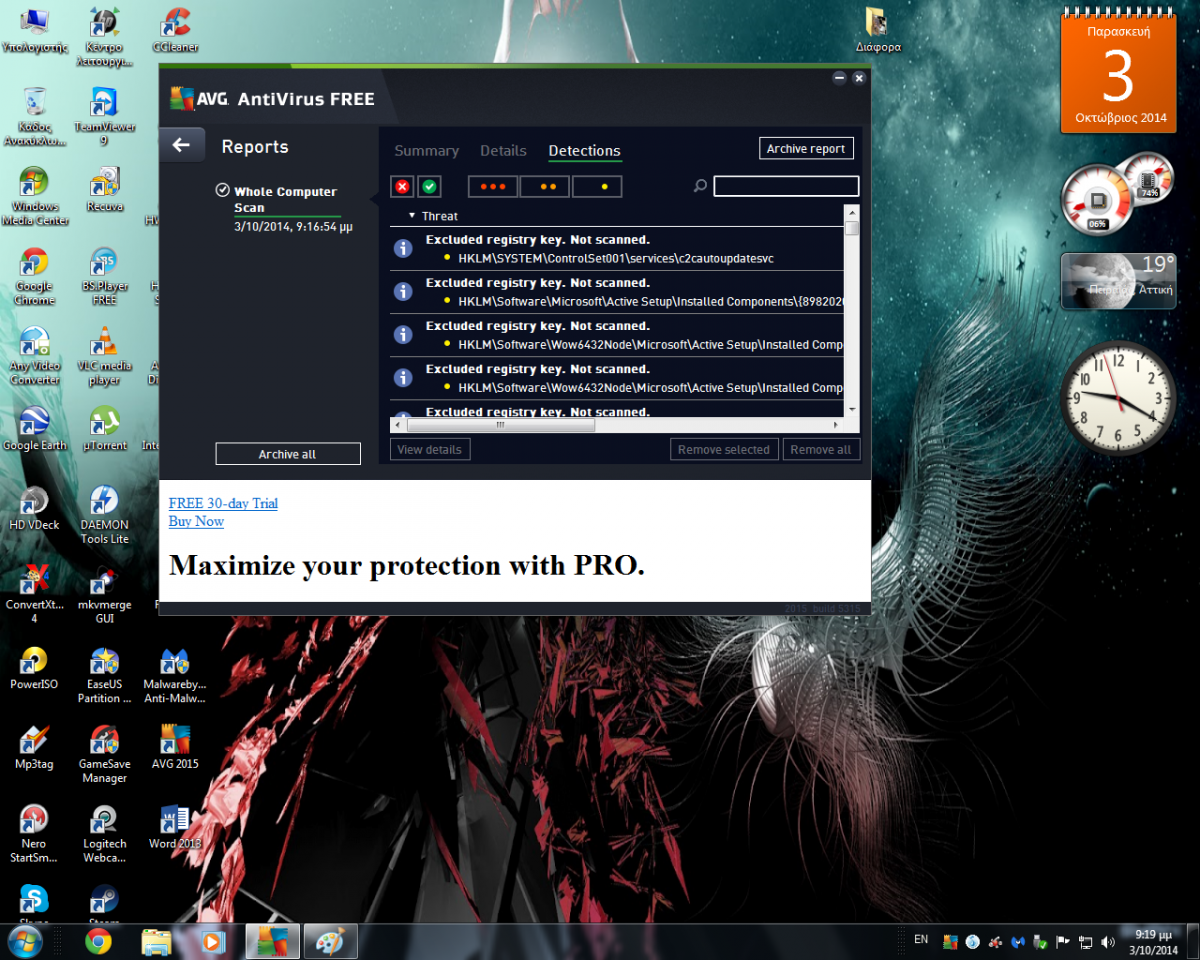Toggle two orange dots medium-severity filter
Screen dimensions: 1200x960
(x=545, y=187)
